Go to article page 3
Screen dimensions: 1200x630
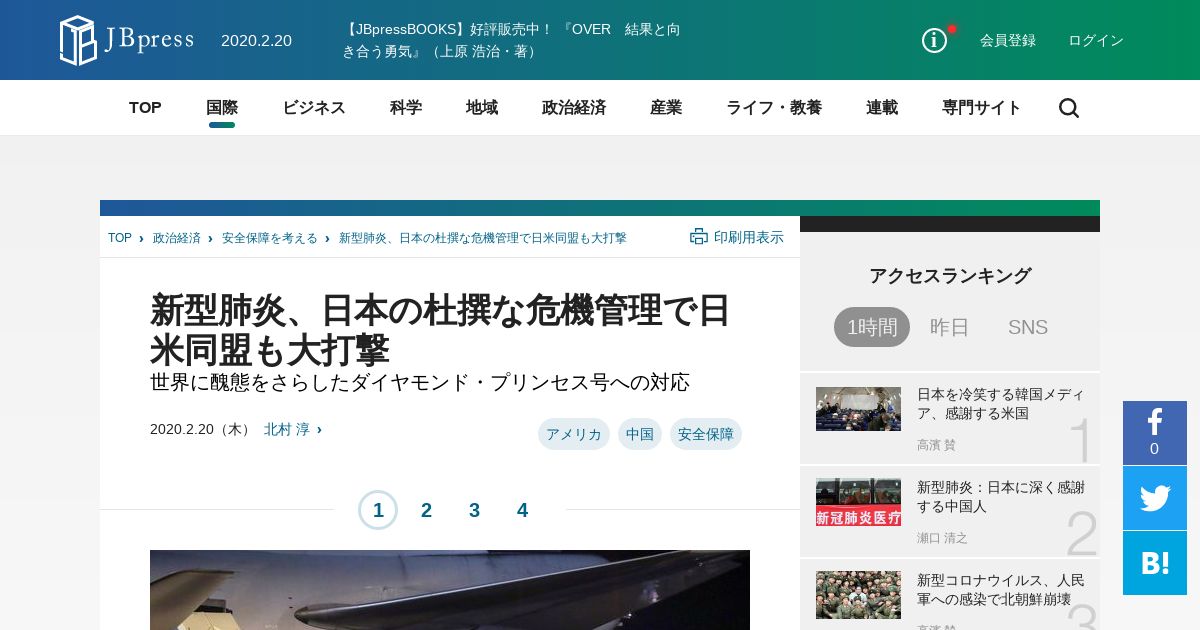point(474,510)
